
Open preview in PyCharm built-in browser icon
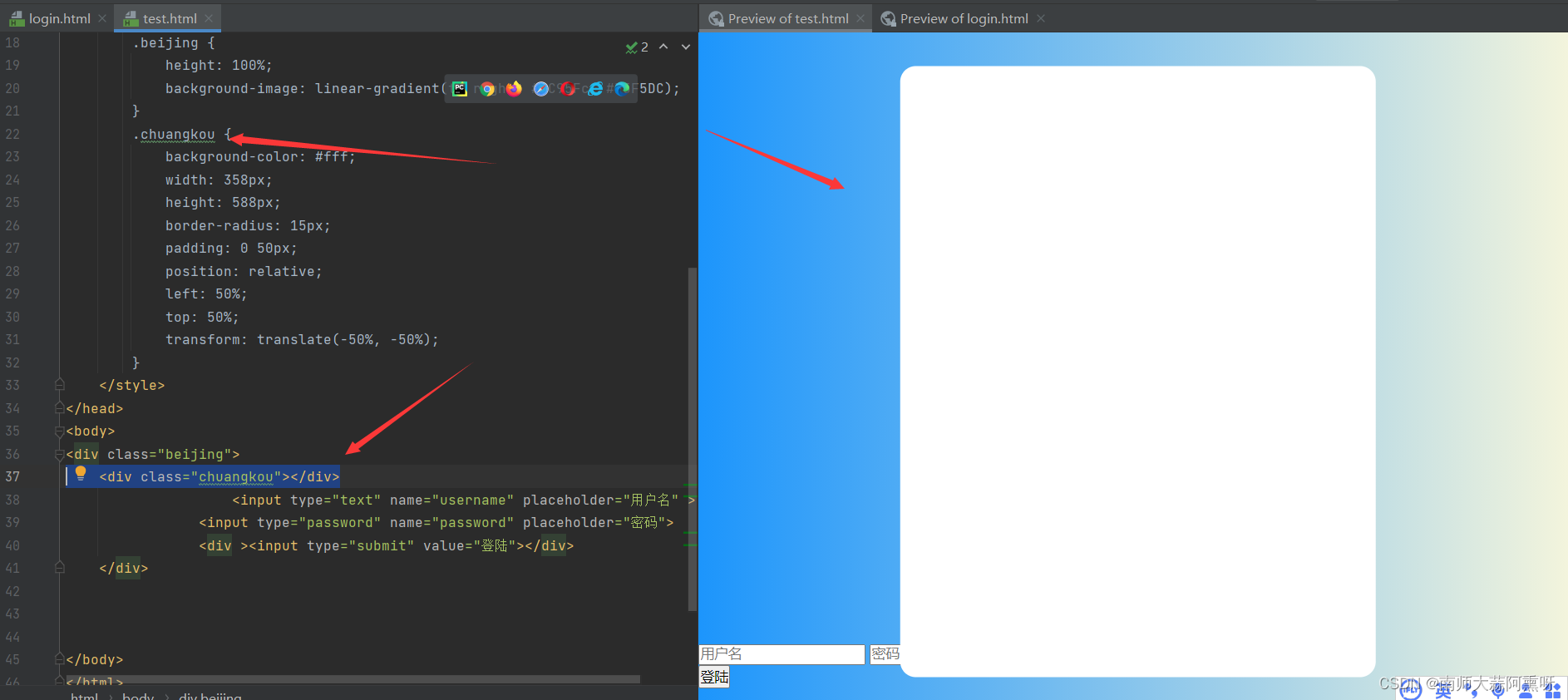(x=460, y=89)
